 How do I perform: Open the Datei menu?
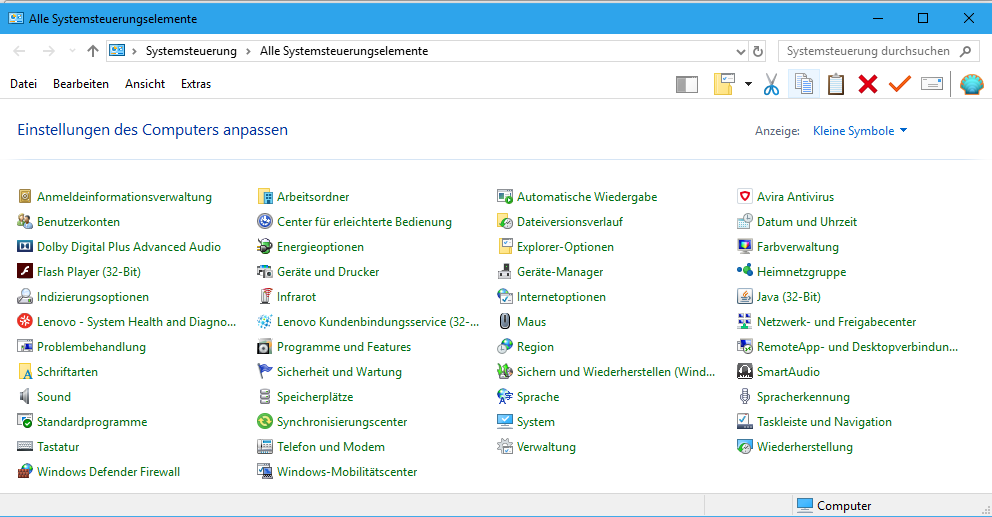click(23, 84)
